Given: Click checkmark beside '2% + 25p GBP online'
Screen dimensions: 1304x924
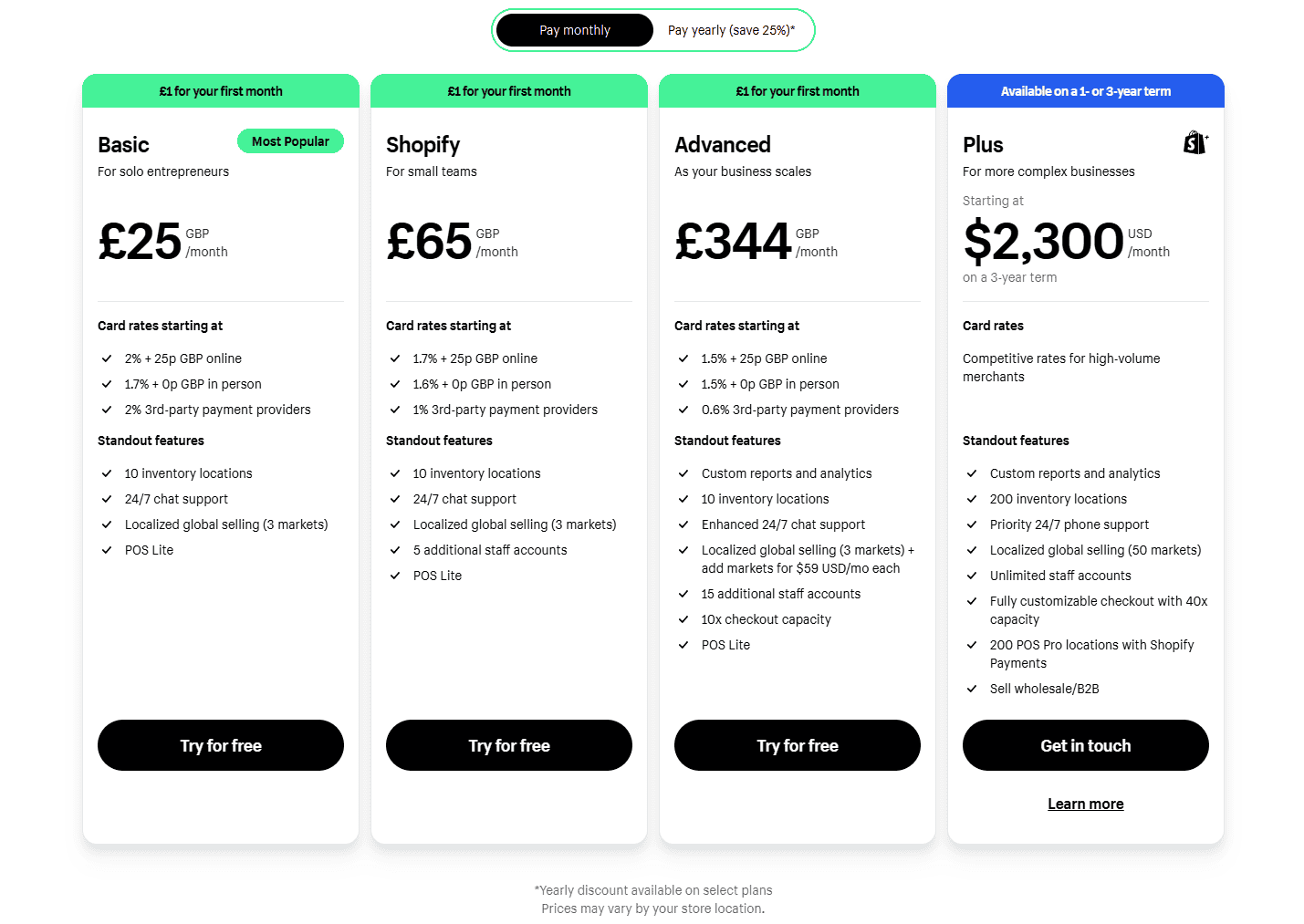Looking at the screenshot, I should pos(107,358).
